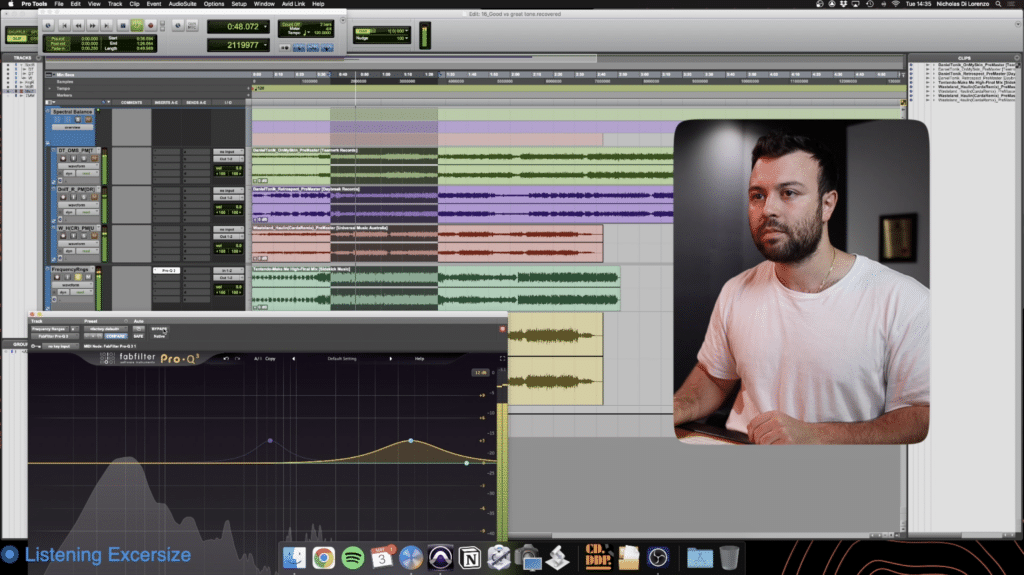Click the Go to End transport button
1024x575 pixels.
(x=107, y=25)
